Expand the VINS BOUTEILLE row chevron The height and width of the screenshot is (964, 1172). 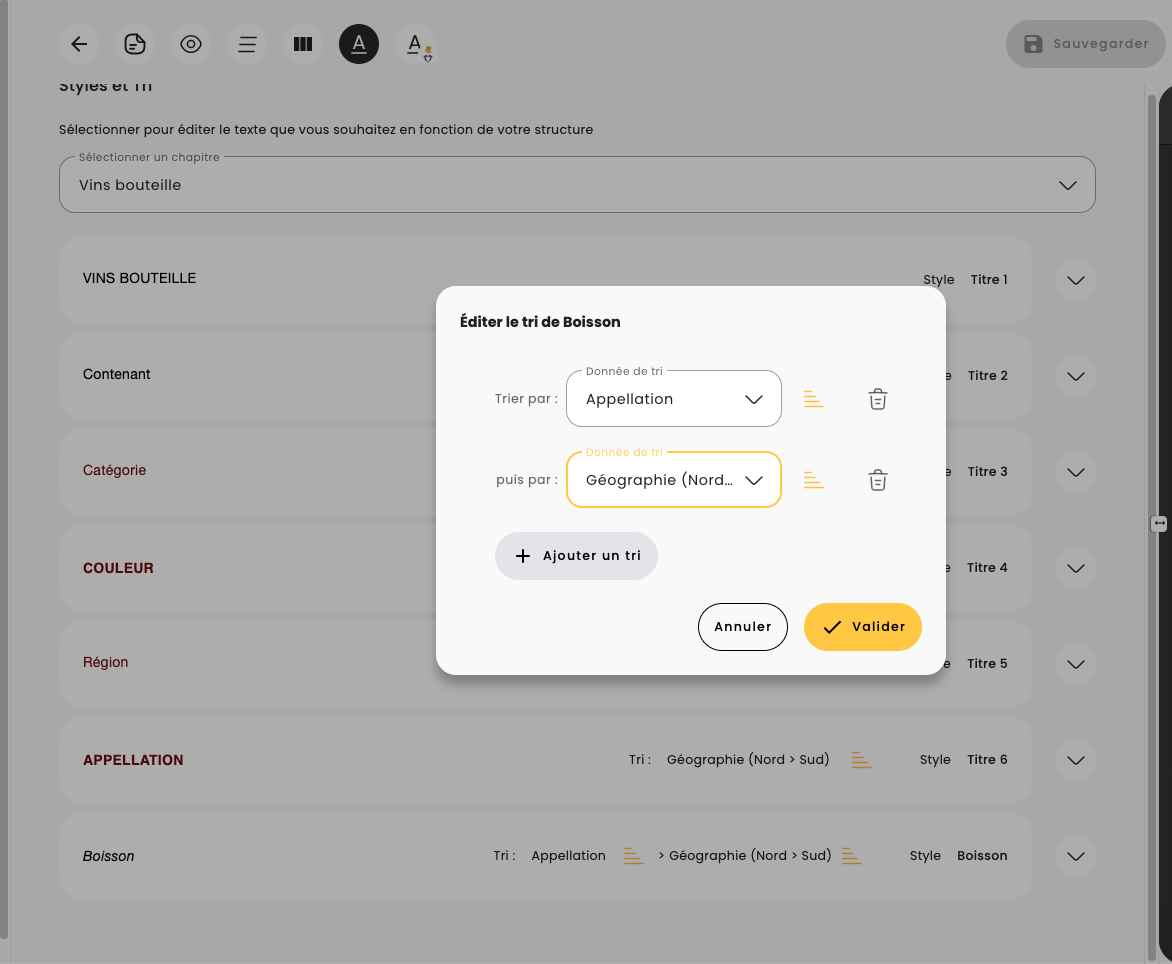coord(1076,280)
